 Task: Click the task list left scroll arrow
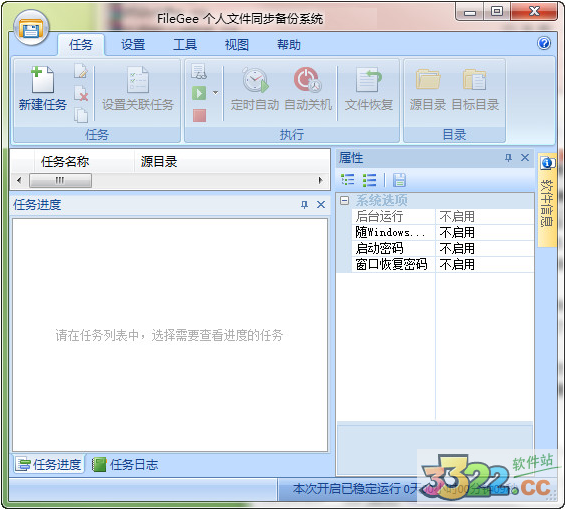pos(20,180)
